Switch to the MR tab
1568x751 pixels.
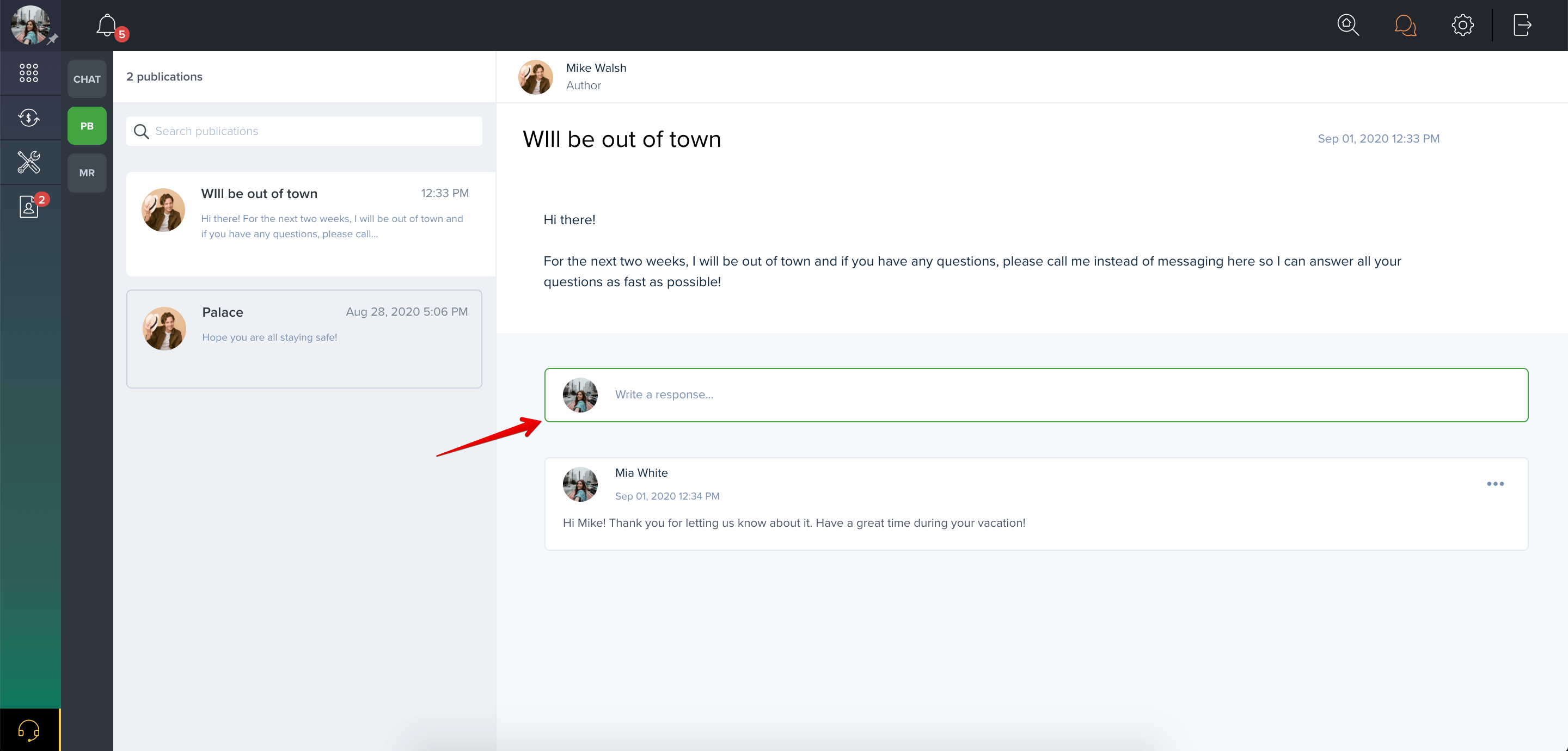pos(87,173)
